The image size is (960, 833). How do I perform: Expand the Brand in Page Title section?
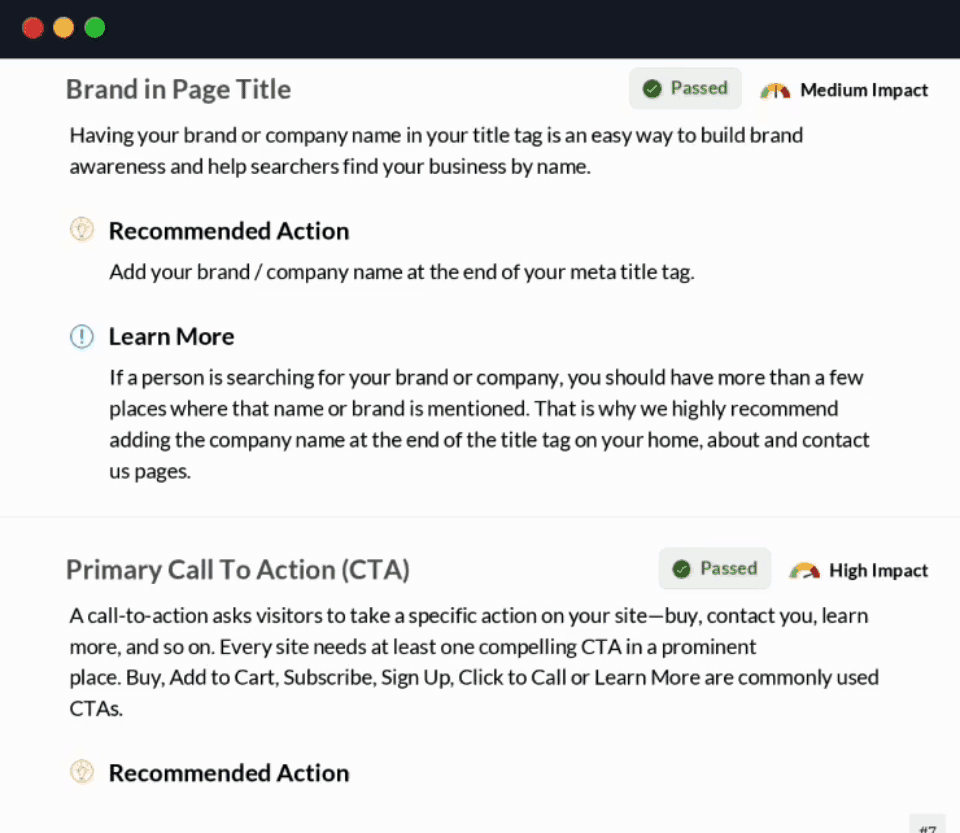point(178,89)
